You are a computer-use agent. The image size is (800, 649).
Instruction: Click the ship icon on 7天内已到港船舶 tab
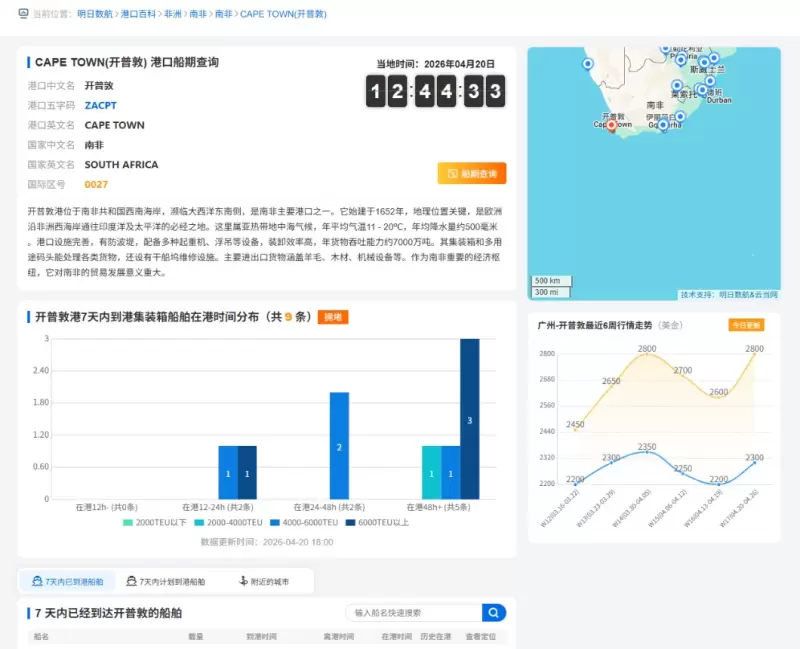[36, 580]
